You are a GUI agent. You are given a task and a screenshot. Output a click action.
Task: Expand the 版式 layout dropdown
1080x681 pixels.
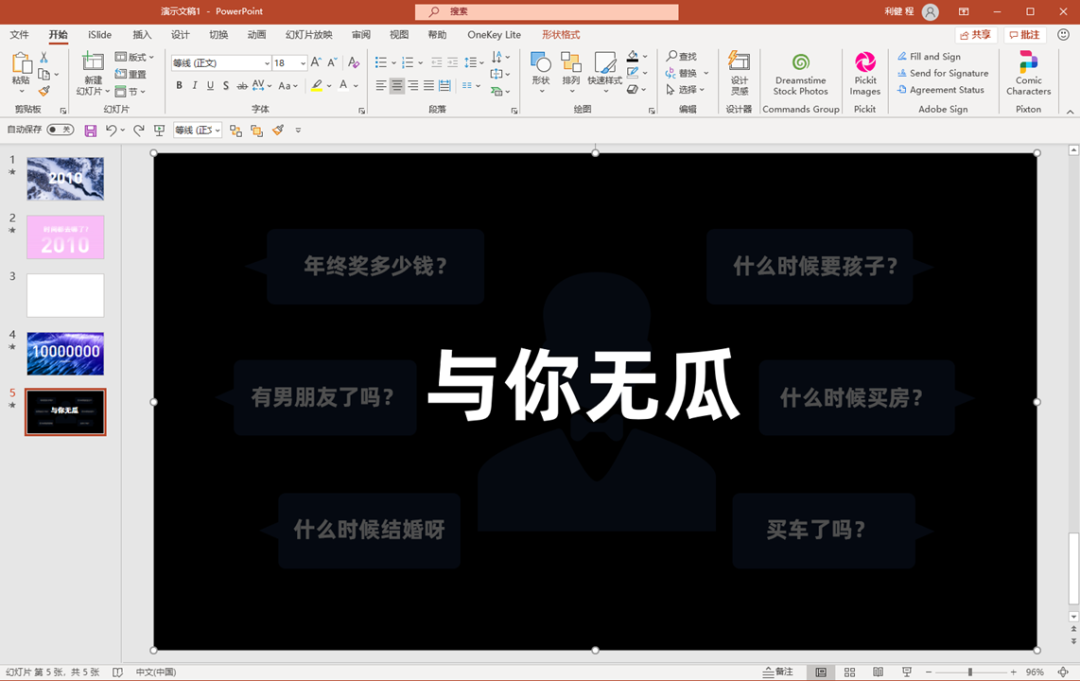pyautogui.click(x=134, y=57)
